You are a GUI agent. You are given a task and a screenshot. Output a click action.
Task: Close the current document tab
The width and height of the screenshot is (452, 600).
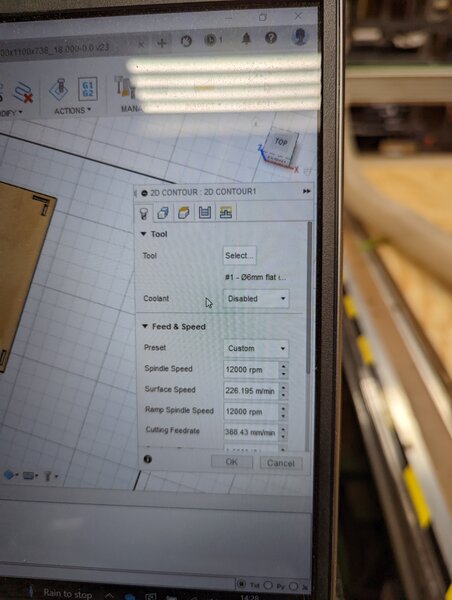[141, 44]
